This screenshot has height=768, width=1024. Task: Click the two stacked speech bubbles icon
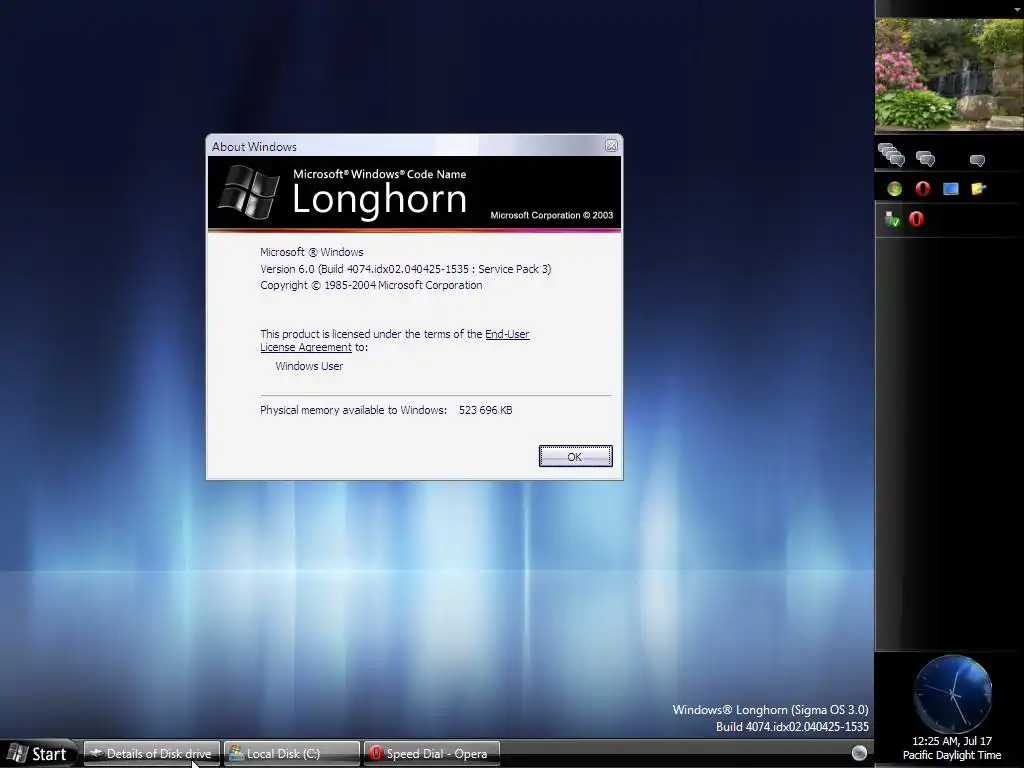click(x=925, y=158)
